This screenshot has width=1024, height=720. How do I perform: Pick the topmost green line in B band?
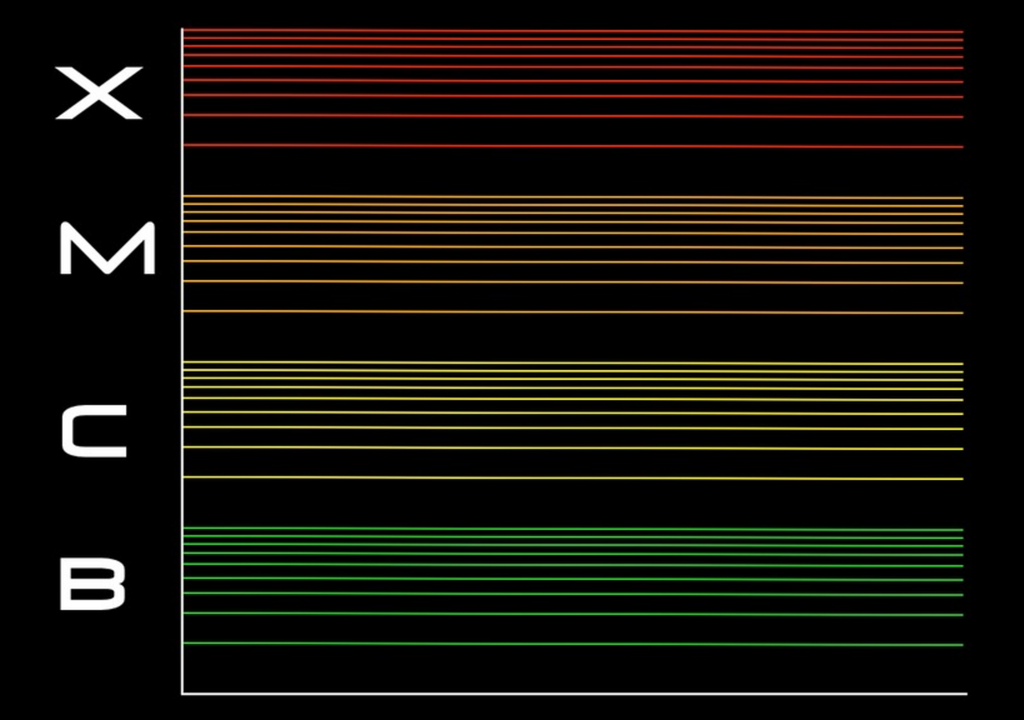pos(572,529)
